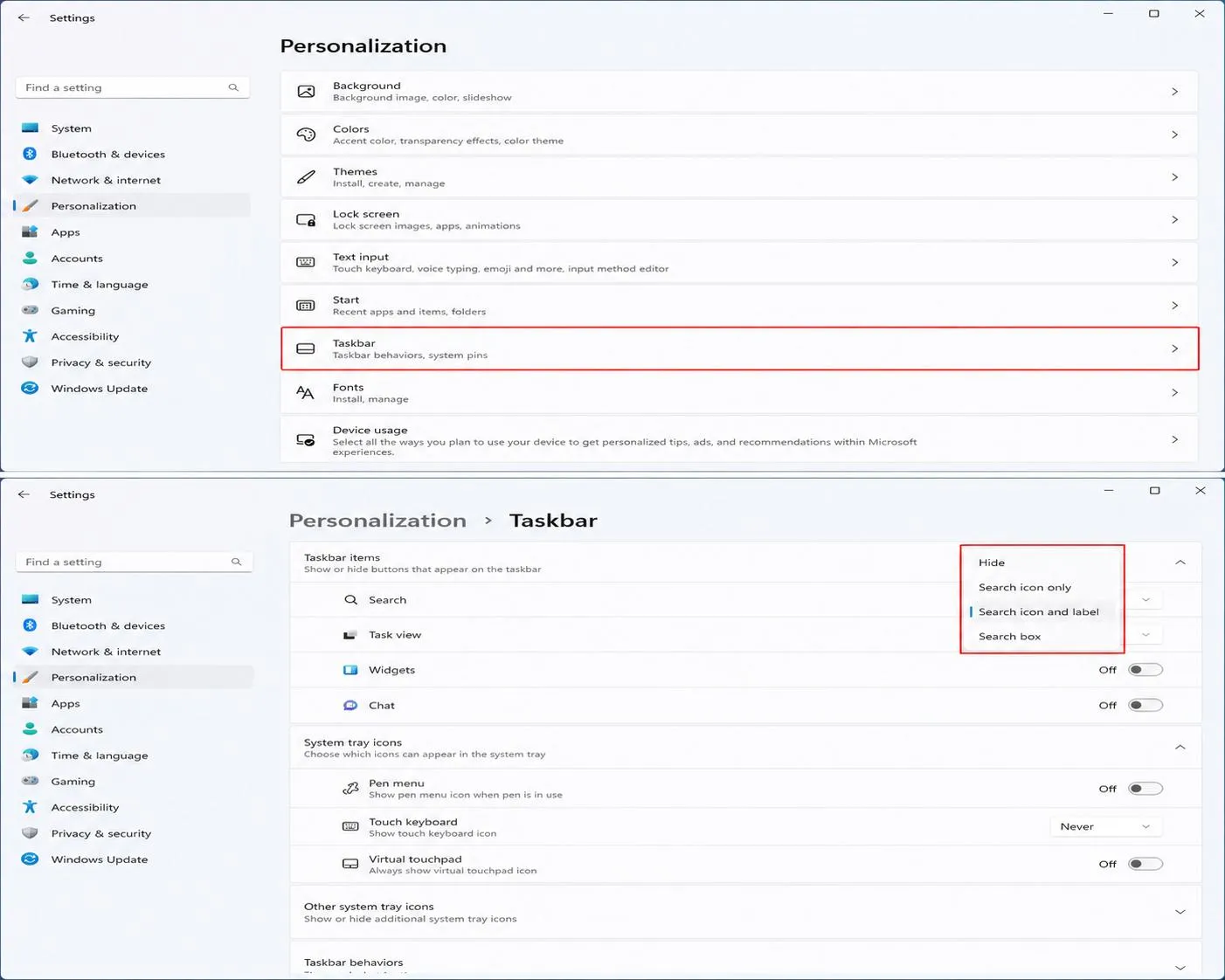Image resolution: width=1225 pixels, height=980 pixels.
Task: Click the Personalization breadcrumb link before Taskbar
Action: (377, 521)
